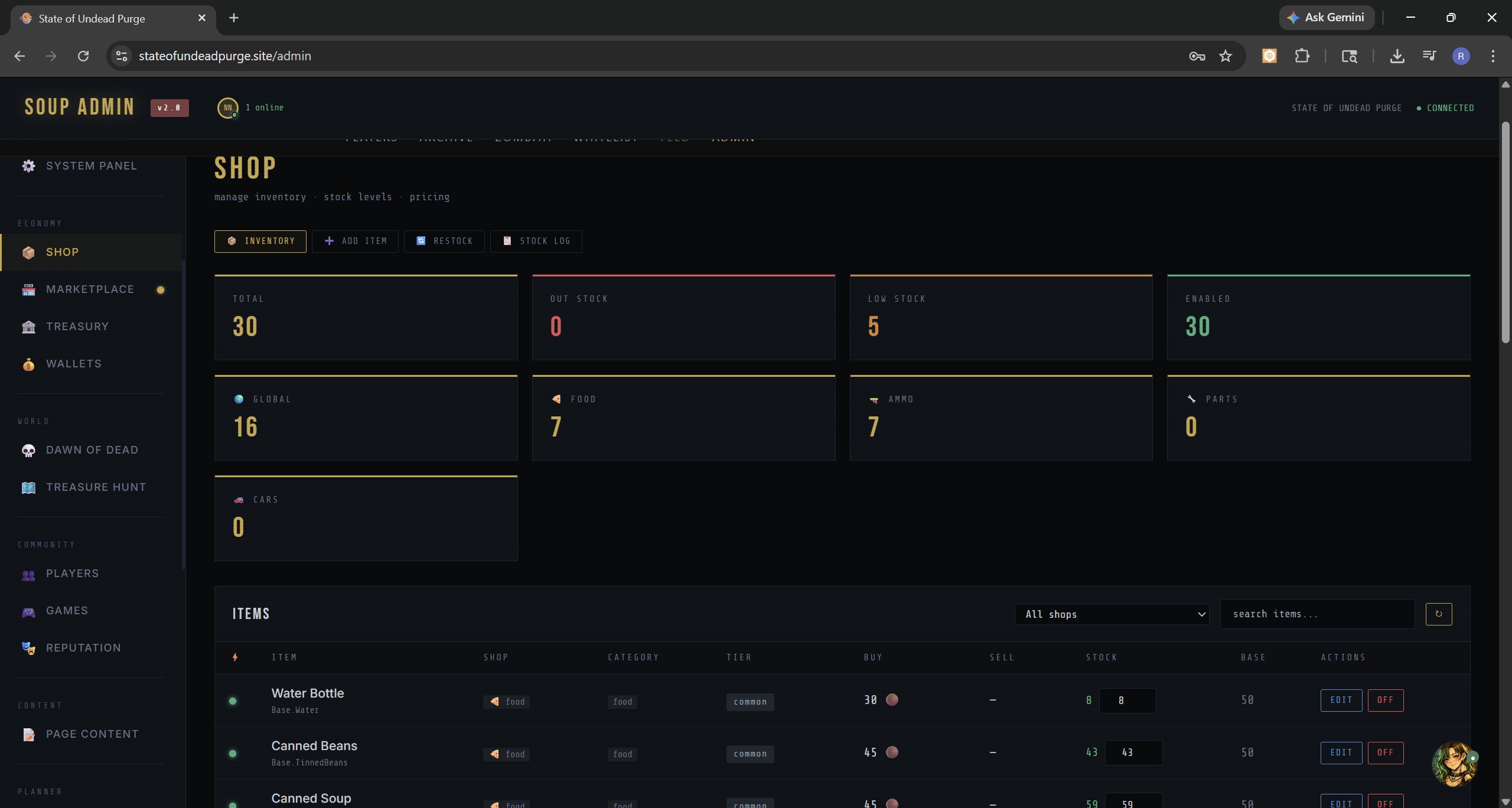Click the Base.TinnedBeans item ID text

[309, 763]
